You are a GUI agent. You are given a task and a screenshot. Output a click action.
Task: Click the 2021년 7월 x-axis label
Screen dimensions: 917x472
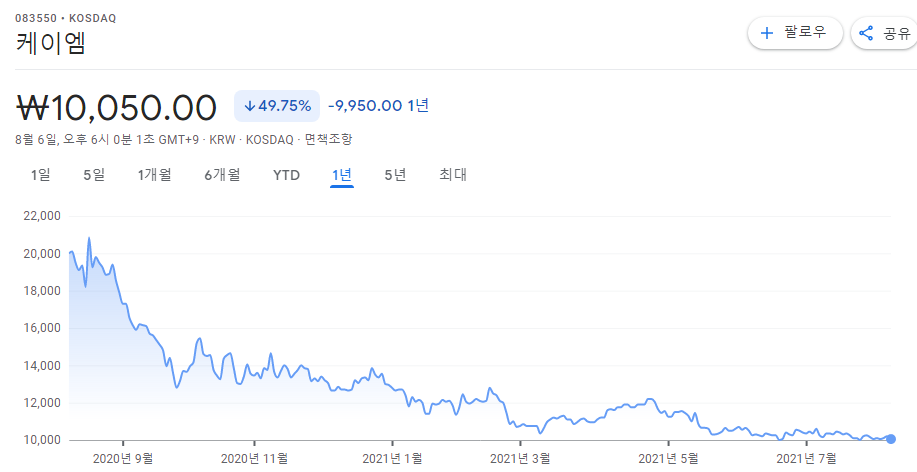click(x=806, y=459)
